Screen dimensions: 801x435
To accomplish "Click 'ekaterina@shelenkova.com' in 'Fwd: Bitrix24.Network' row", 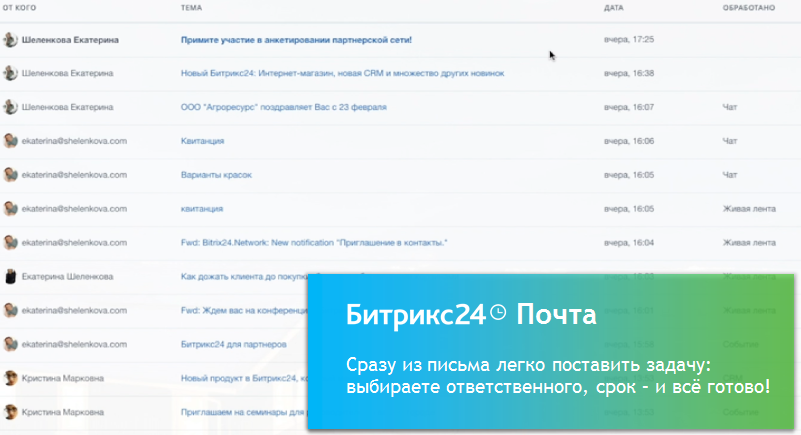I will coord(74,243).
